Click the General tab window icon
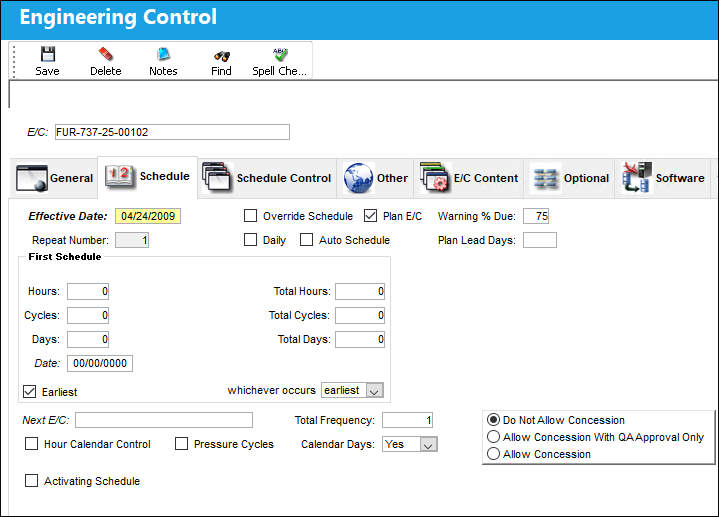This screenshot has height=517, width=719. click(x=32, y=178)
